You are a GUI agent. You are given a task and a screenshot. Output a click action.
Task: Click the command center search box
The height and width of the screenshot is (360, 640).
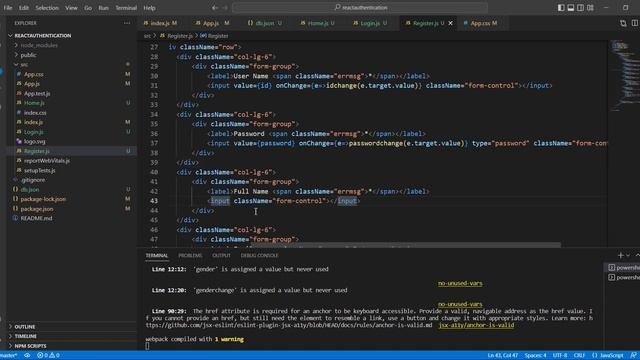tap(360, 8)
